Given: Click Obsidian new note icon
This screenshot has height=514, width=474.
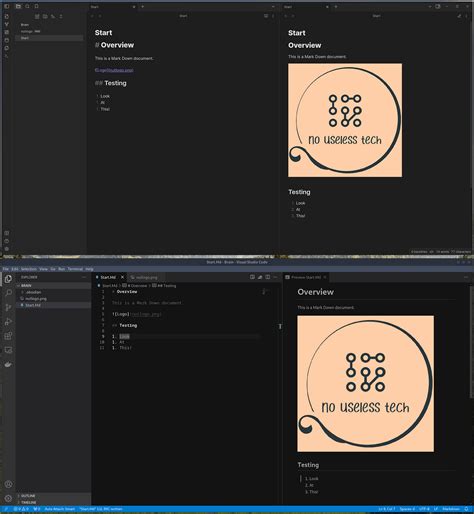Looking at the screenshot, I should point(37,16).
